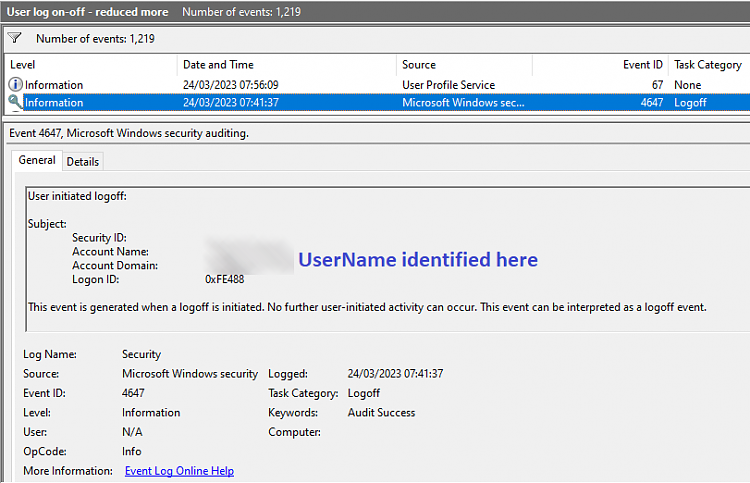The height and width of the screenshot is (483, 750).
Task: Click the Account Name label
Action: (x=110, y=252)
